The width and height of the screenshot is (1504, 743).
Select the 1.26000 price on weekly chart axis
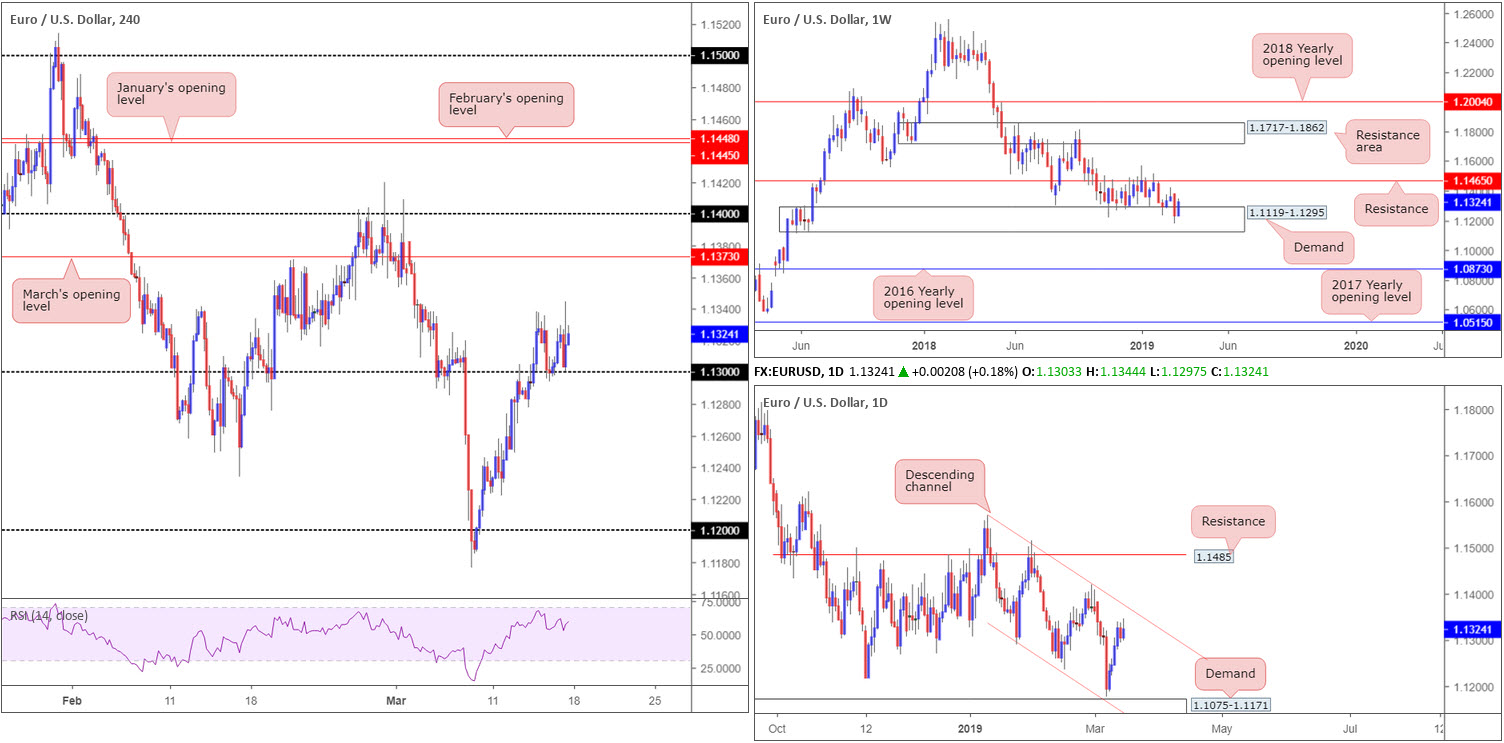pos(1475,14)
